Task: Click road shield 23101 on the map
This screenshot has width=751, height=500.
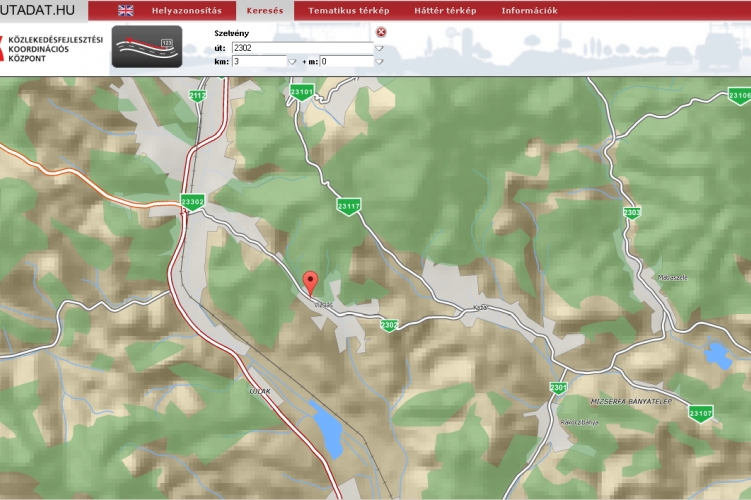Action: pos(302,92)
